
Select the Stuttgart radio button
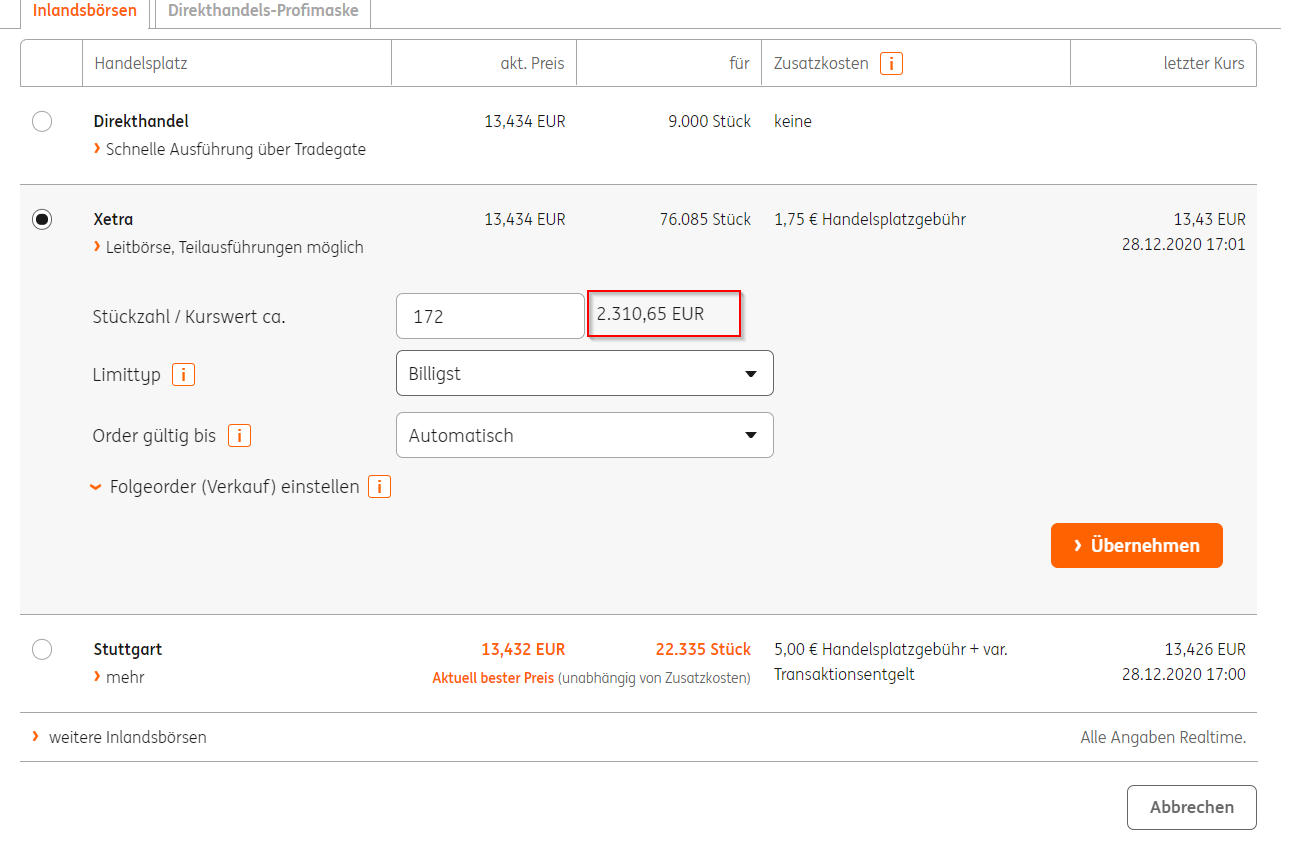[42, 650]
